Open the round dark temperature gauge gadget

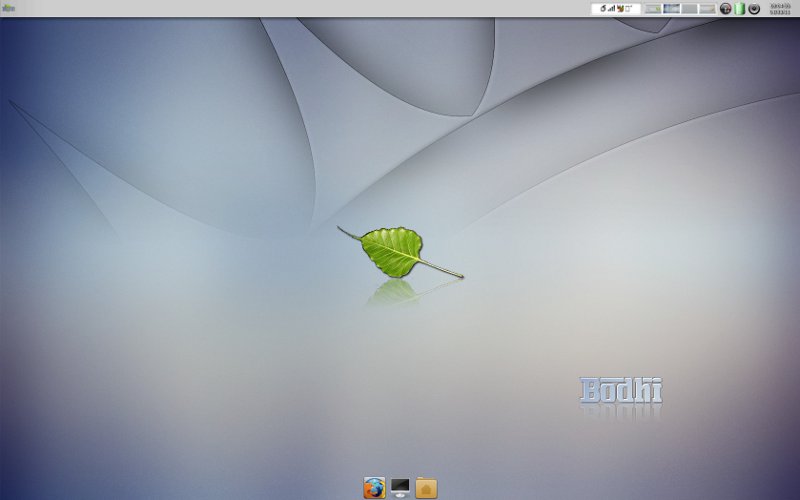726,9
